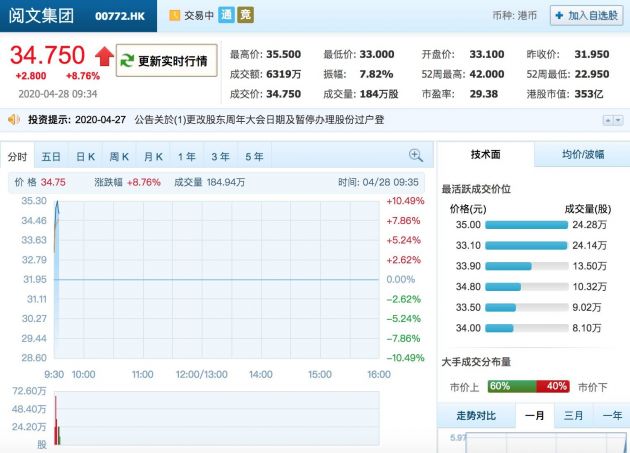
Task: Open the 周K chart tab
Action: coord(119,156)
